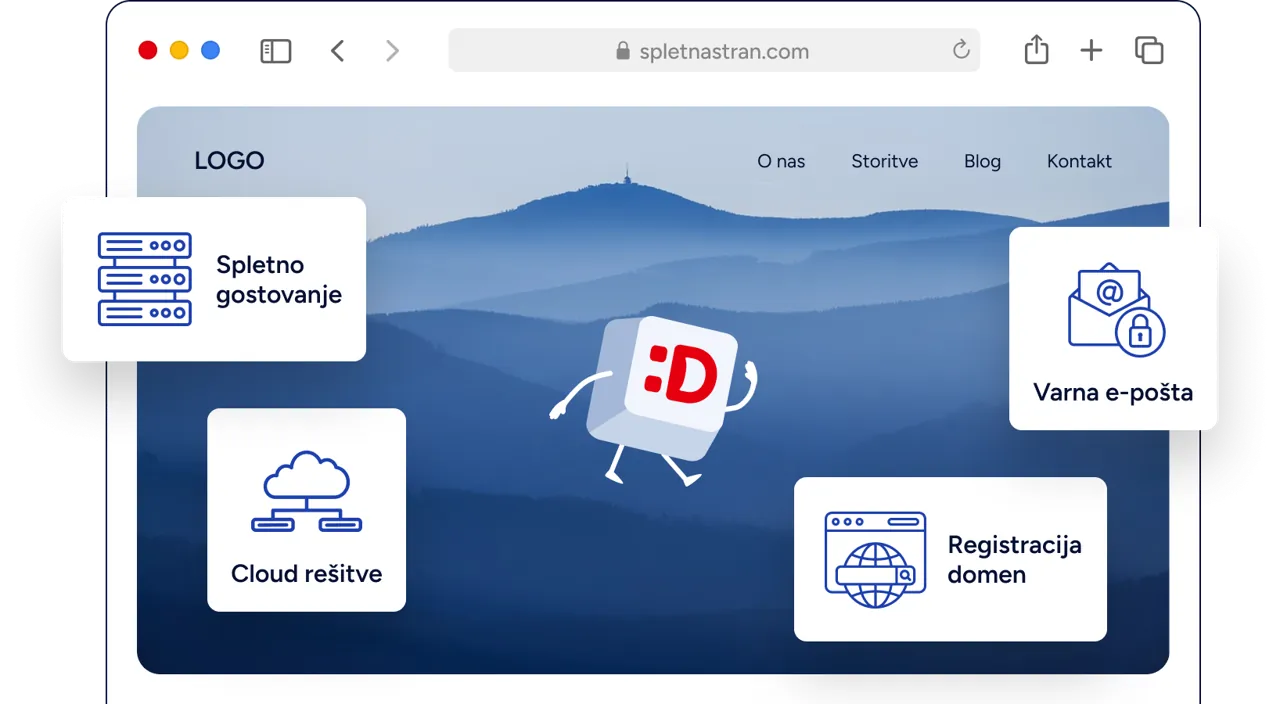Viewport: 1280px width, 704px height.
Task: Click the Cloud rešitve label
Action: (306, 574)
